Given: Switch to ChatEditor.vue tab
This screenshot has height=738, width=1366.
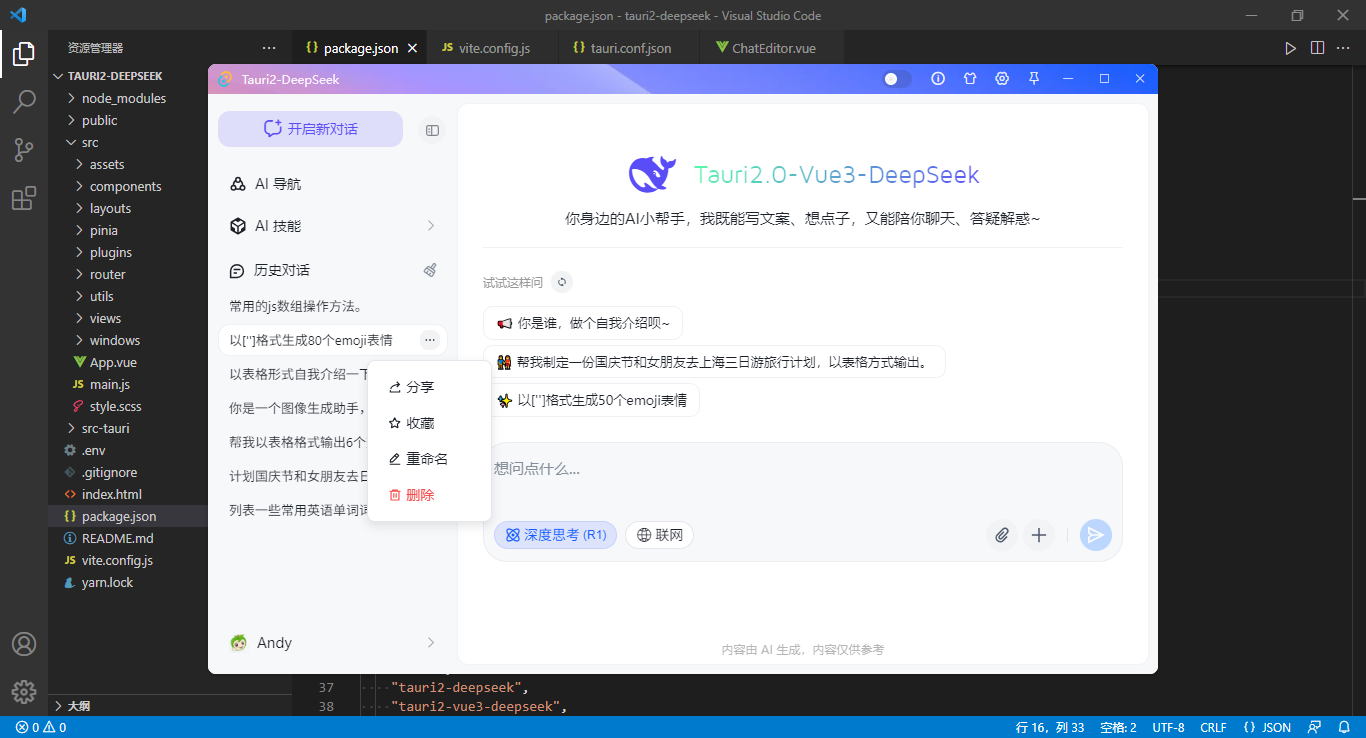Looking at the screenshot, I should pos(773,48).
